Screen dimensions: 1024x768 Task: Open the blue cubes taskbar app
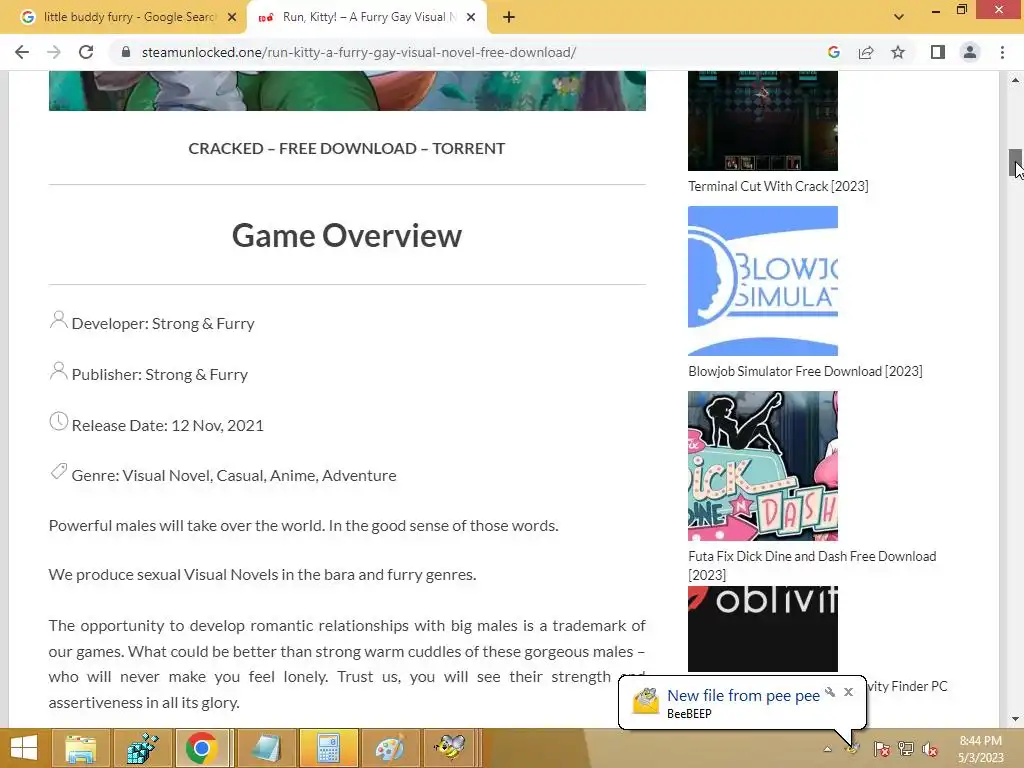142,748
